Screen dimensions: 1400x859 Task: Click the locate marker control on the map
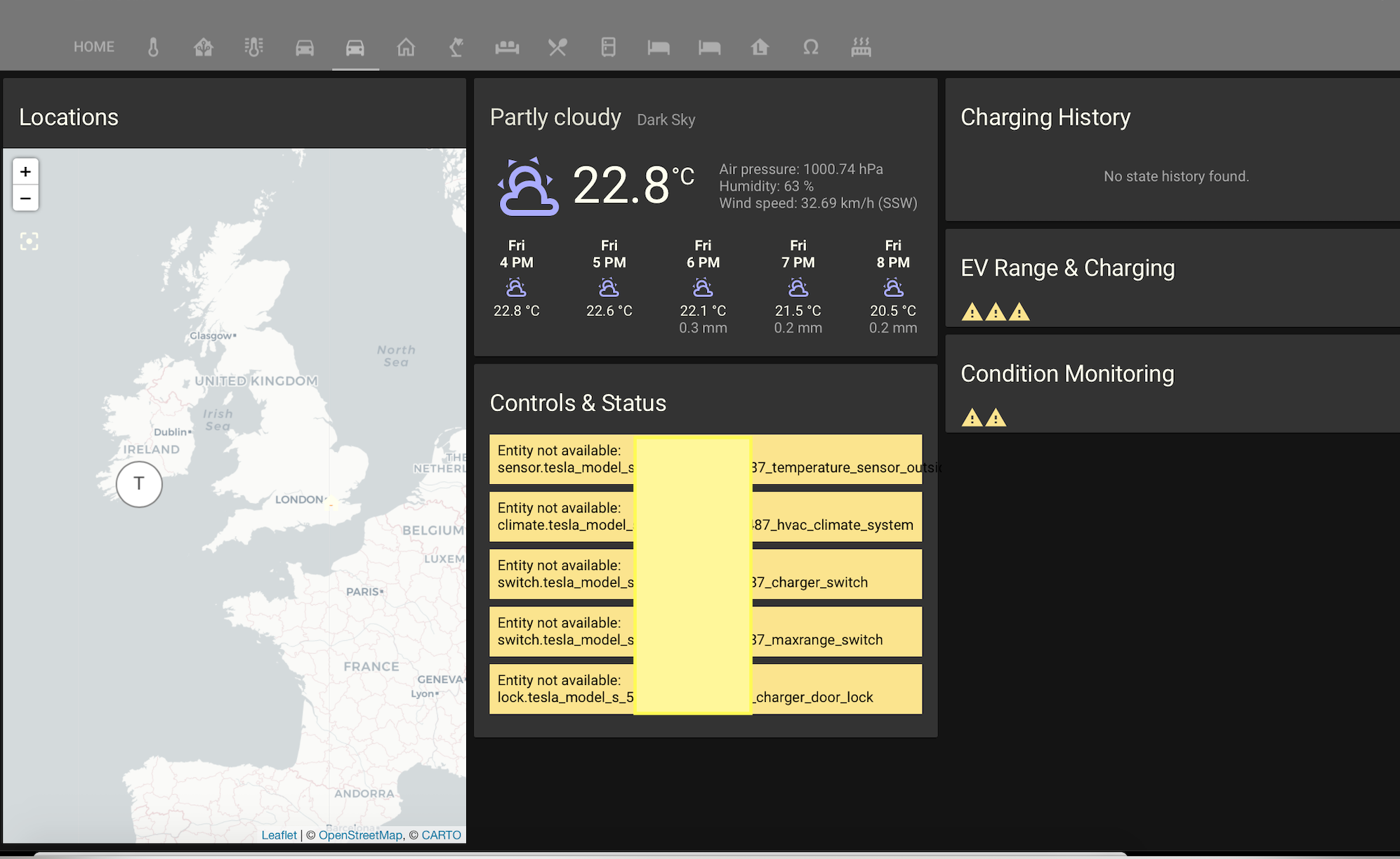click(28, 241)
